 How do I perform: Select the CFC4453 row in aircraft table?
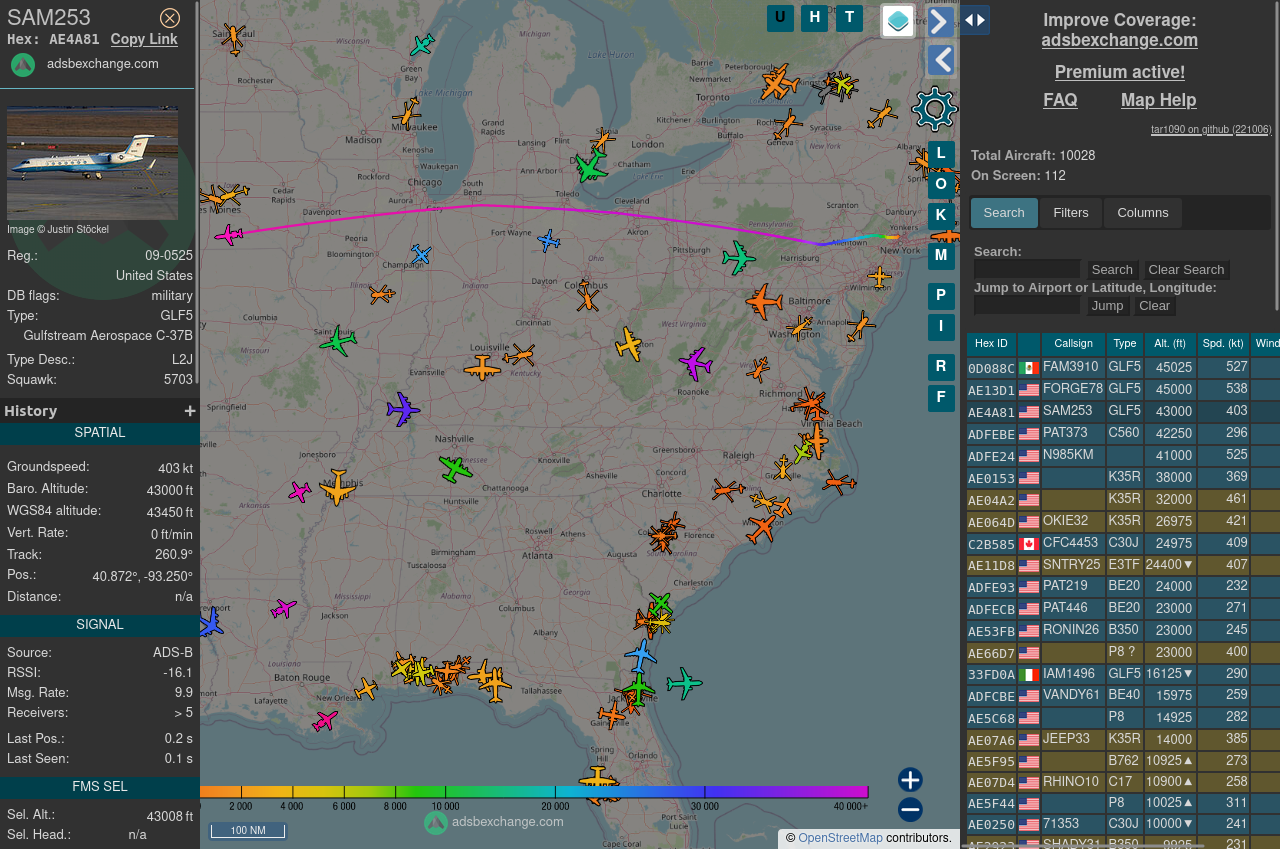(1123, 543)
